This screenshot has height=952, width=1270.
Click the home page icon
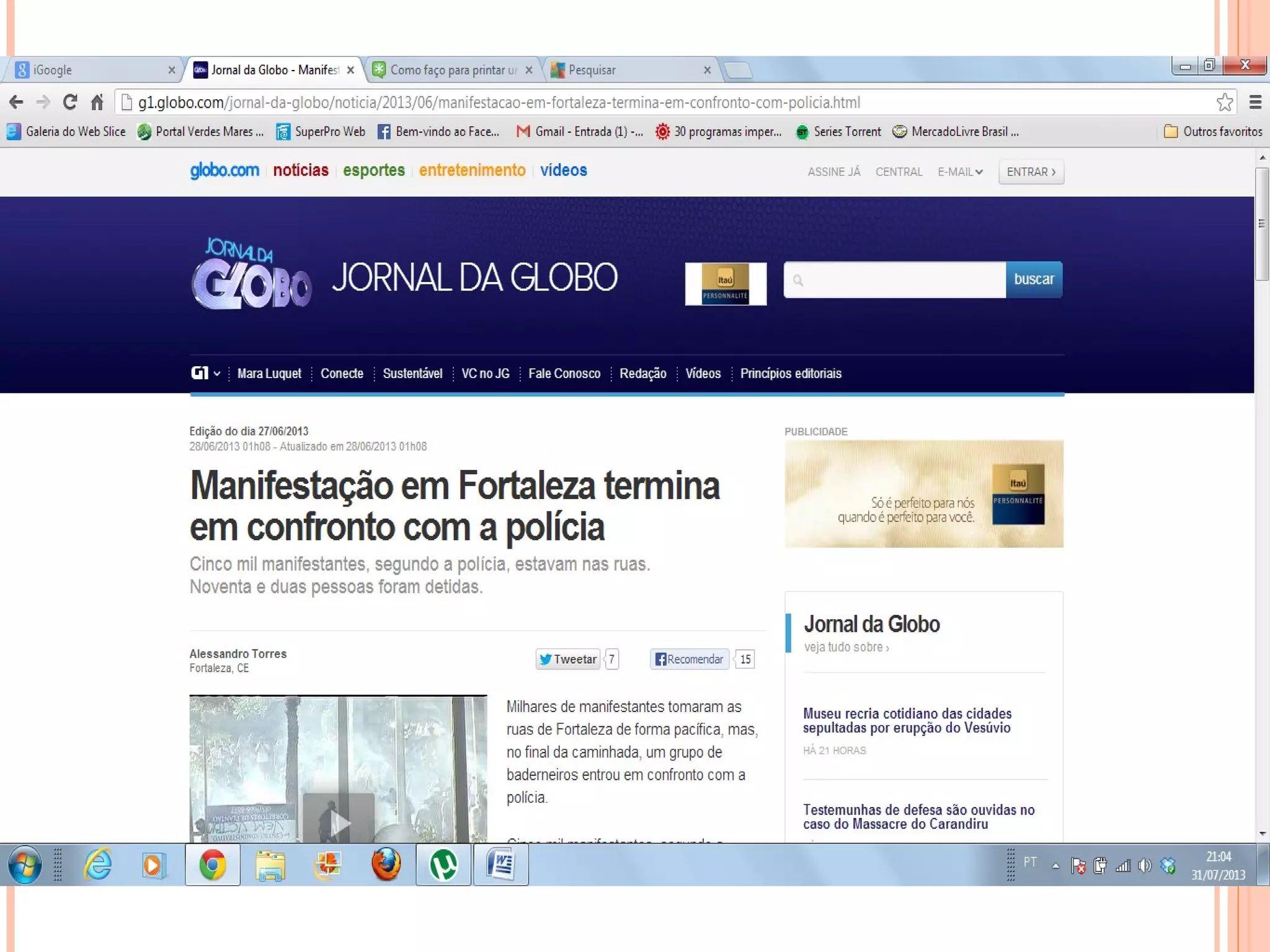click(97, 102)
